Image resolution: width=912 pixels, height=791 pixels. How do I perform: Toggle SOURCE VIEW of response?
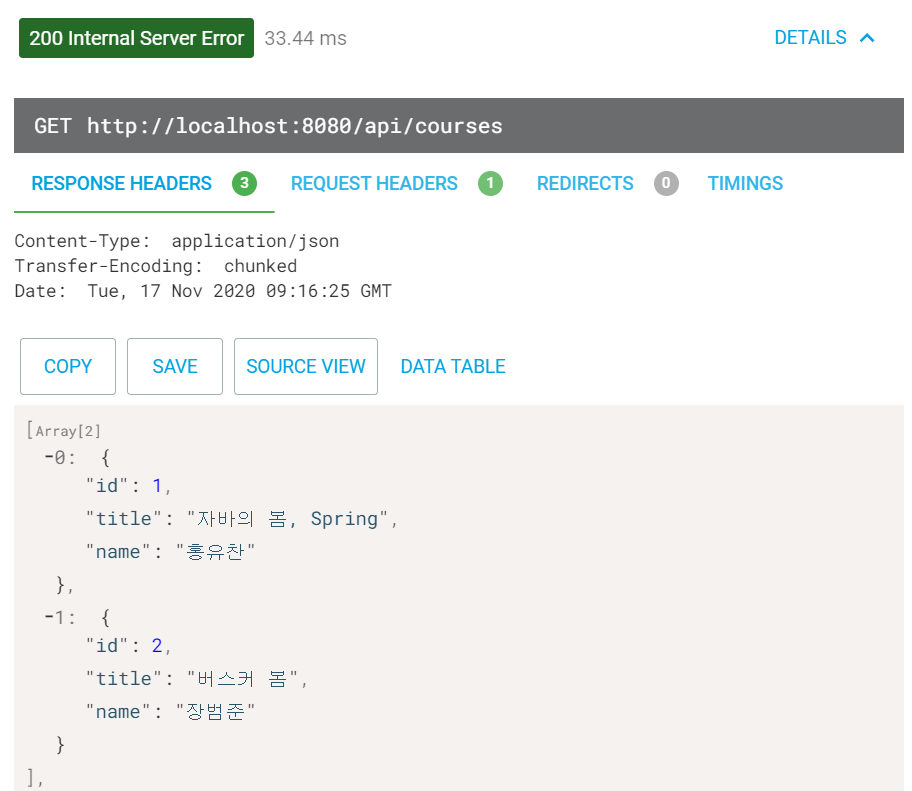tap(306, 366)
